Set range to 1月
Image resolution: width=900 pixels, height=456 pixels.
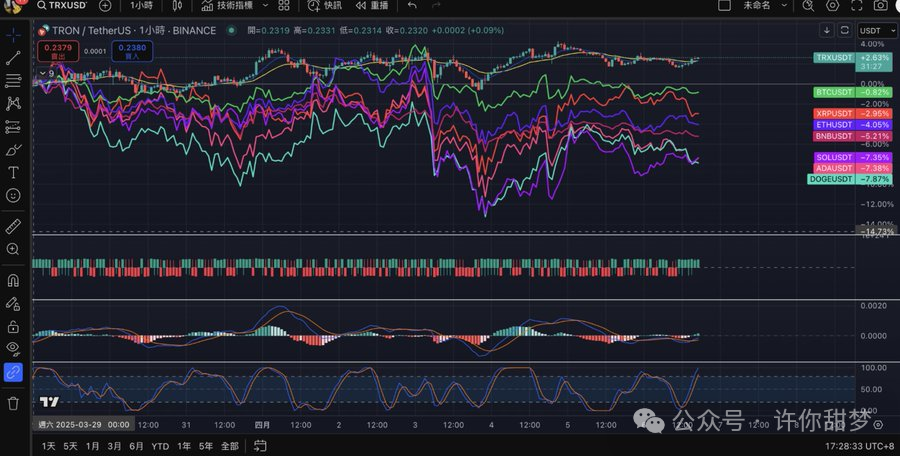(x=92, y=446)
